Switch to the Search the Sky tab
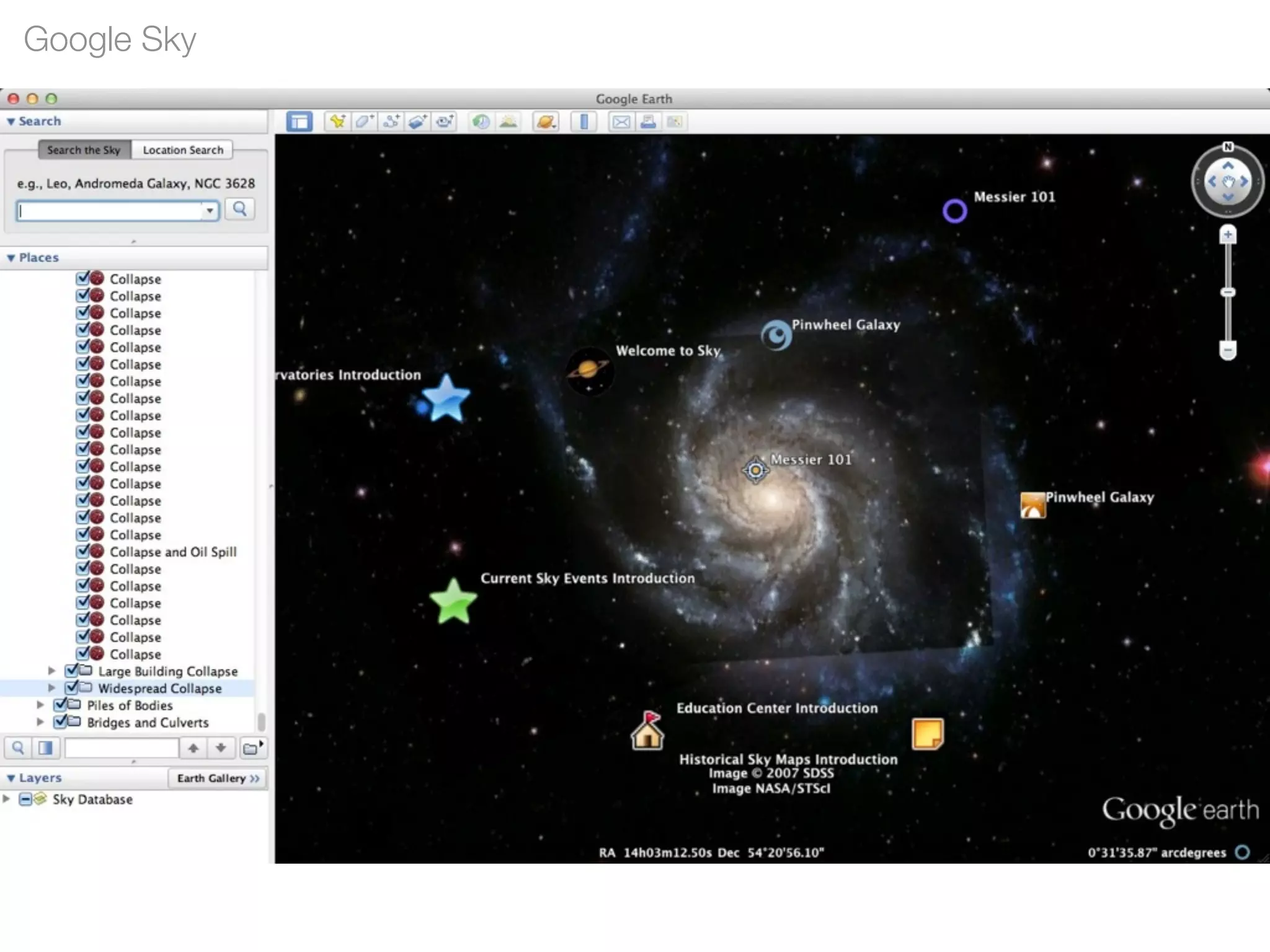Image resolution: width=1270 pixels, height=952 pixels. tap(84, 150)
